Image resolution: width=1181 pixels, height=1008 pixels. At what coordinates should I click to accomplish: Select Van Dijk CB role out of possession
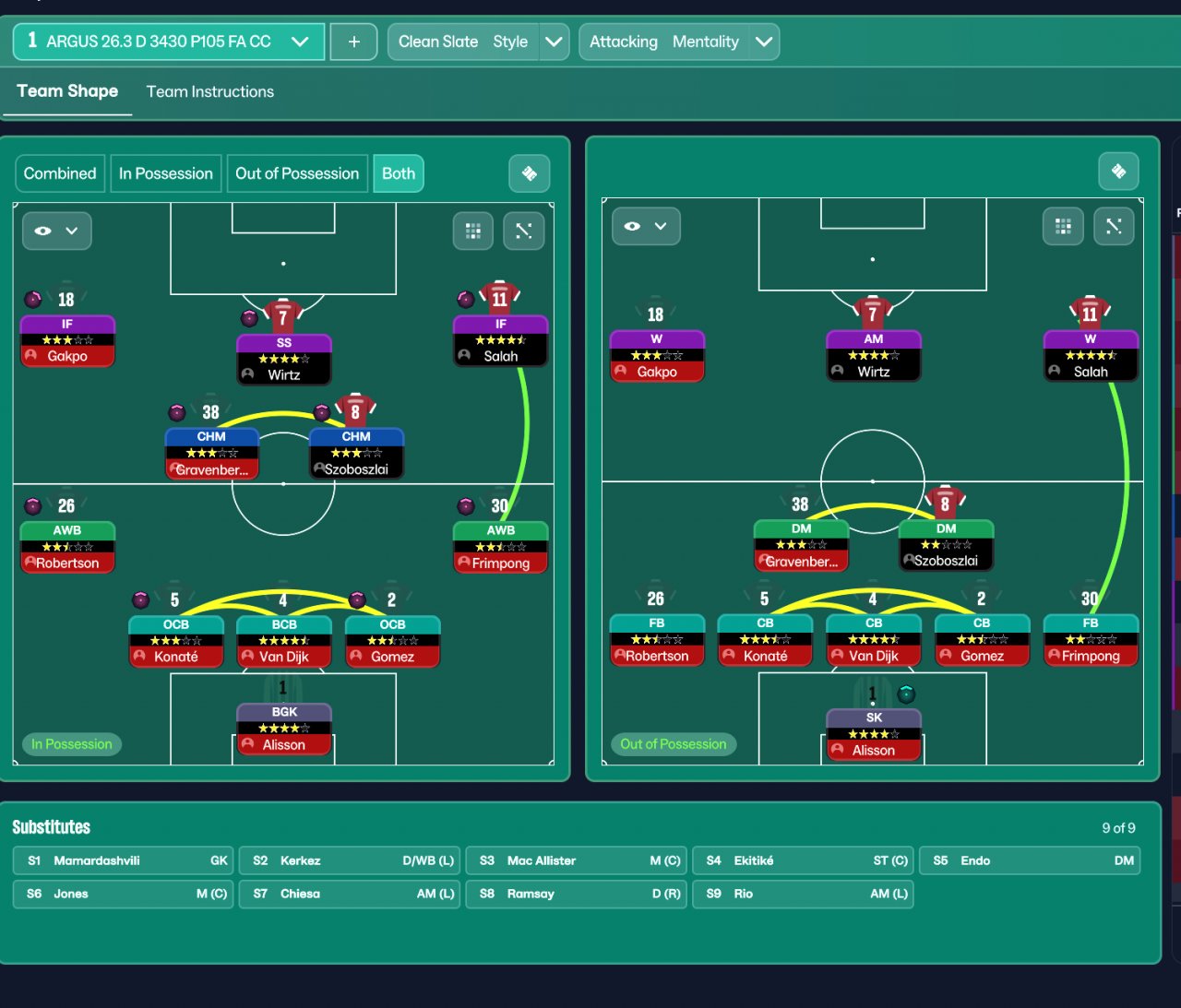coord(874,640)
